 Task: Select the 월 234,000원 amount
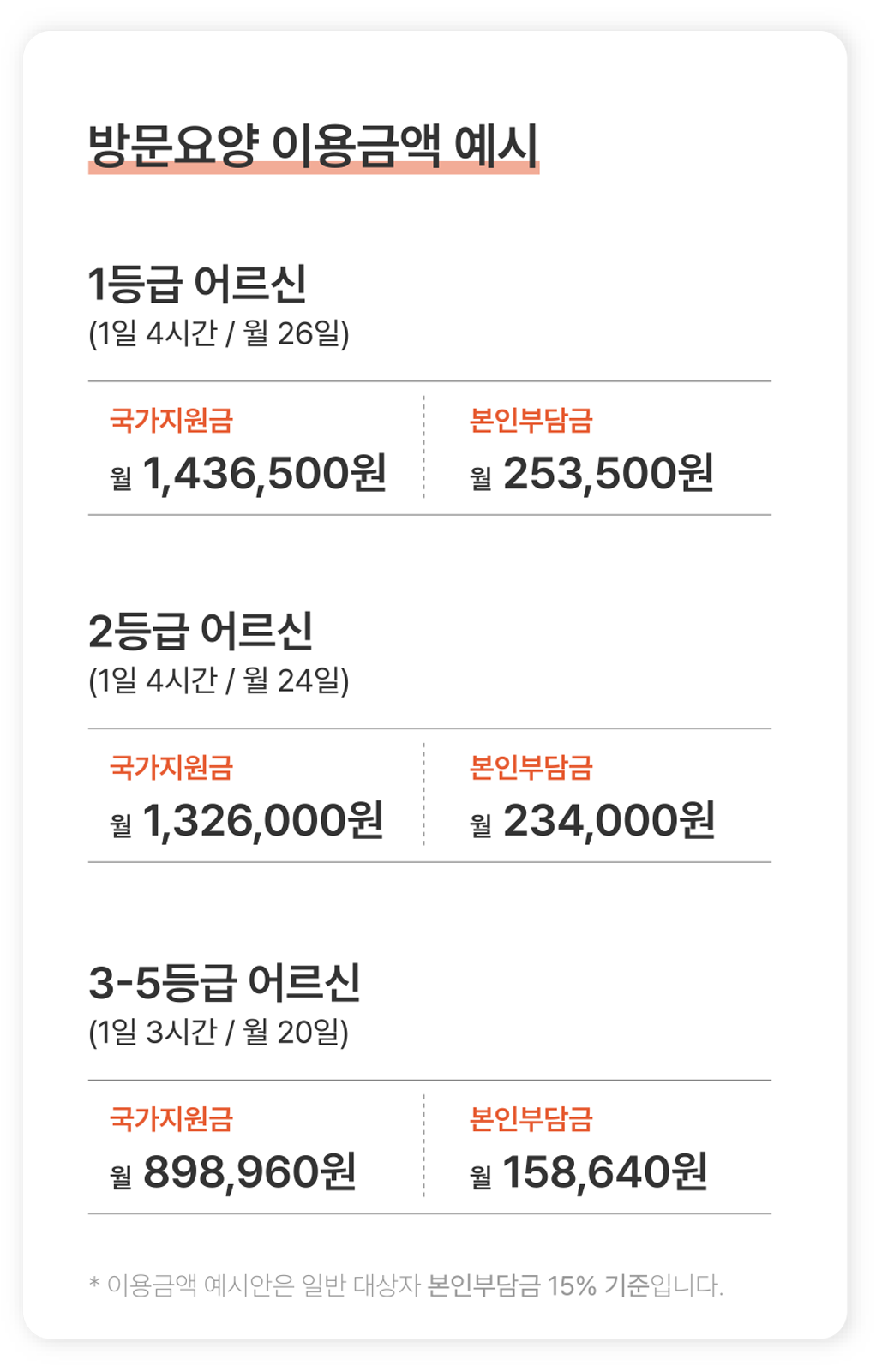tap(592, 821)
